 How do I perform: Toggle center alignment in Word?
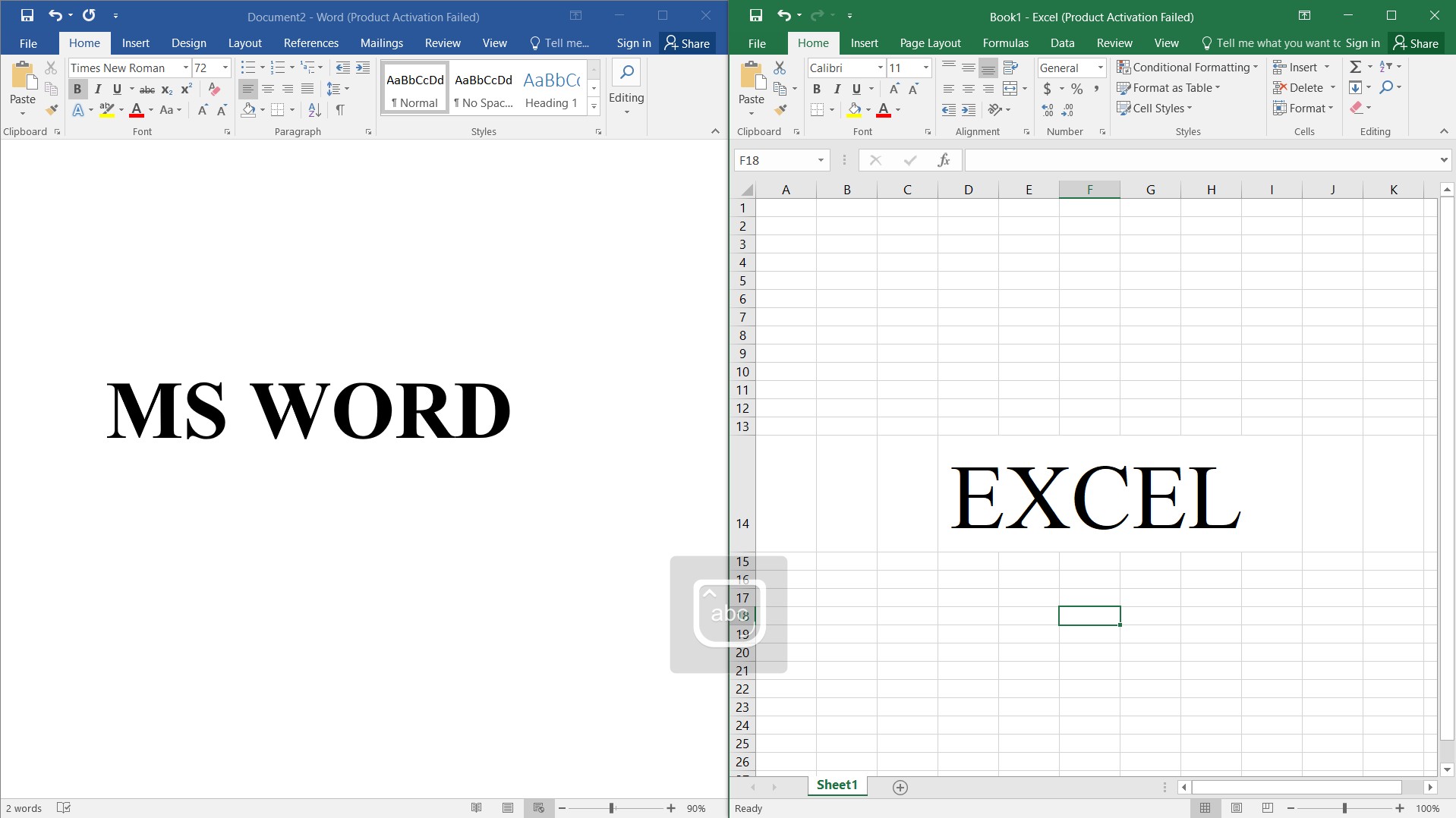pos(267,89)
